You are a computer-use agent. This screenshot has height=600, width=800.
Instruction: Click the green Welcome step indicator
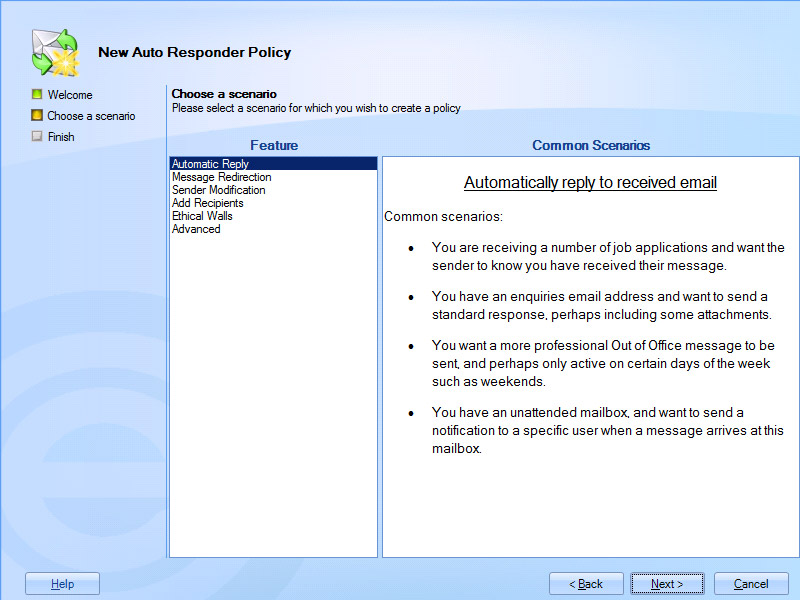[x=37, y=94]
